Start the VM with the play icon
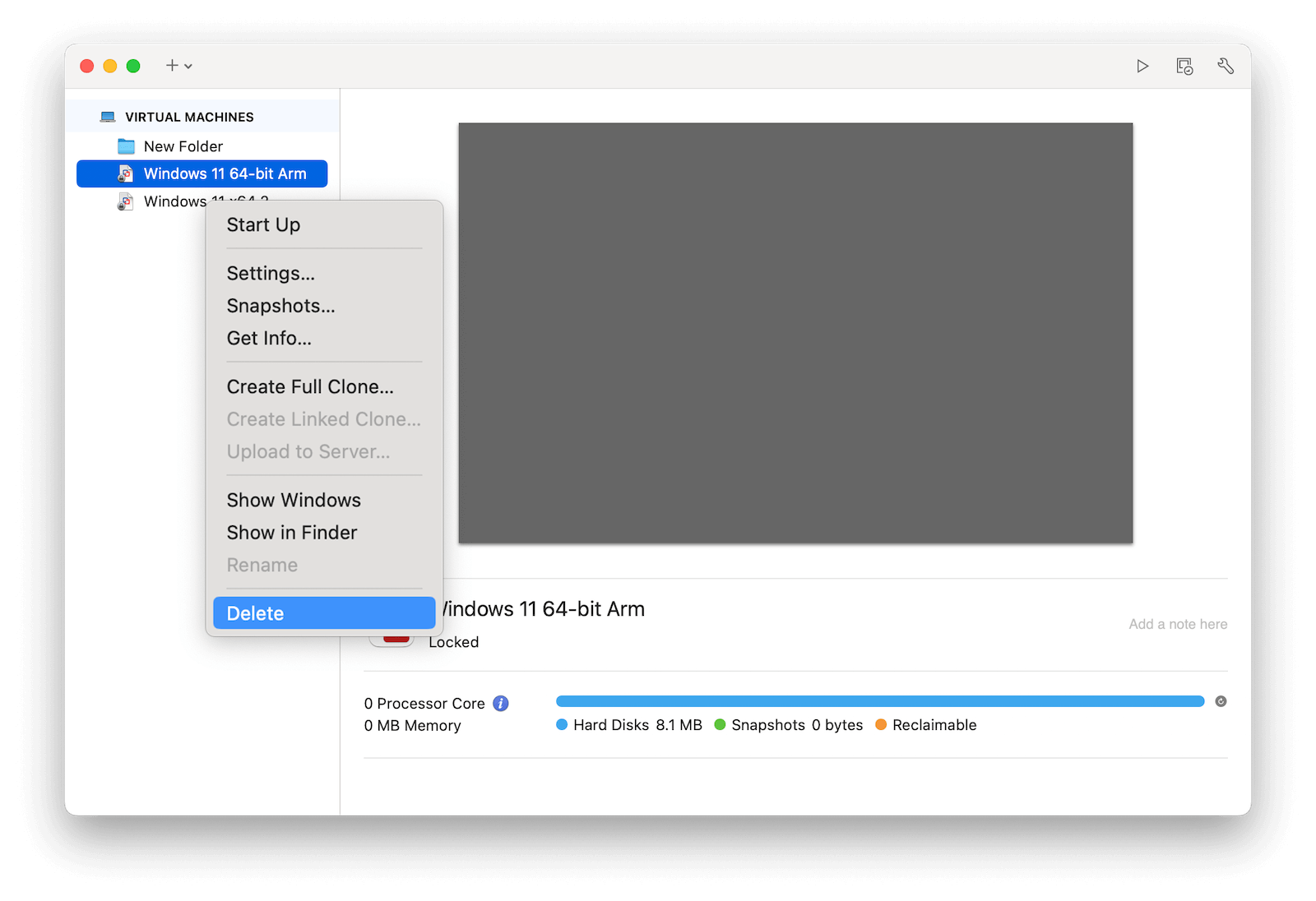The height and width of the screenshot is (901, 1316). pos(1142,66)
